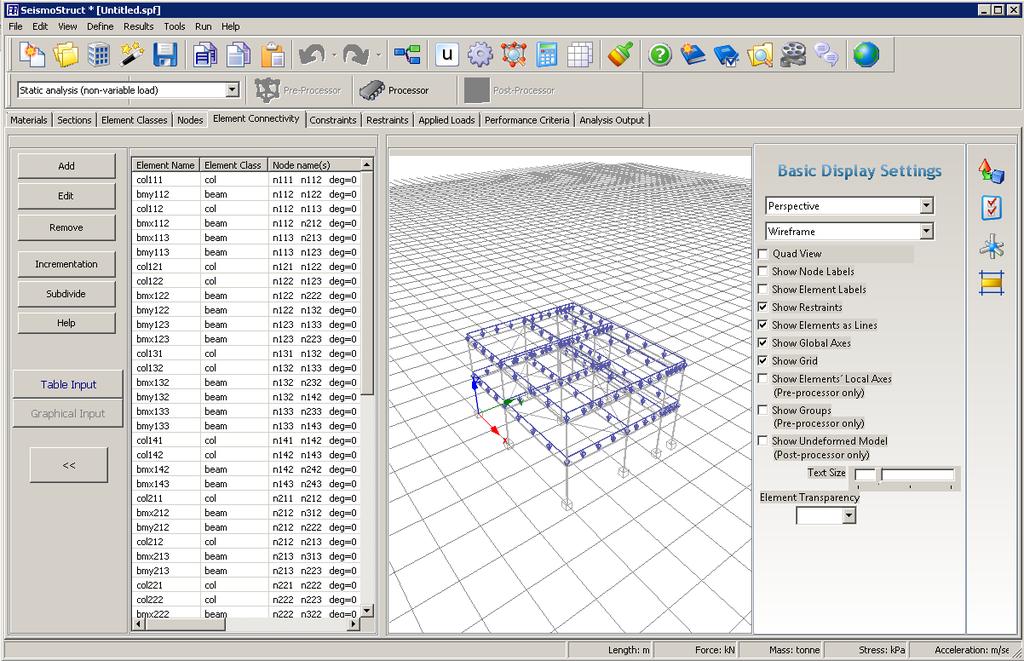Uncheck Show Restraints

click(x=762, y=307)
